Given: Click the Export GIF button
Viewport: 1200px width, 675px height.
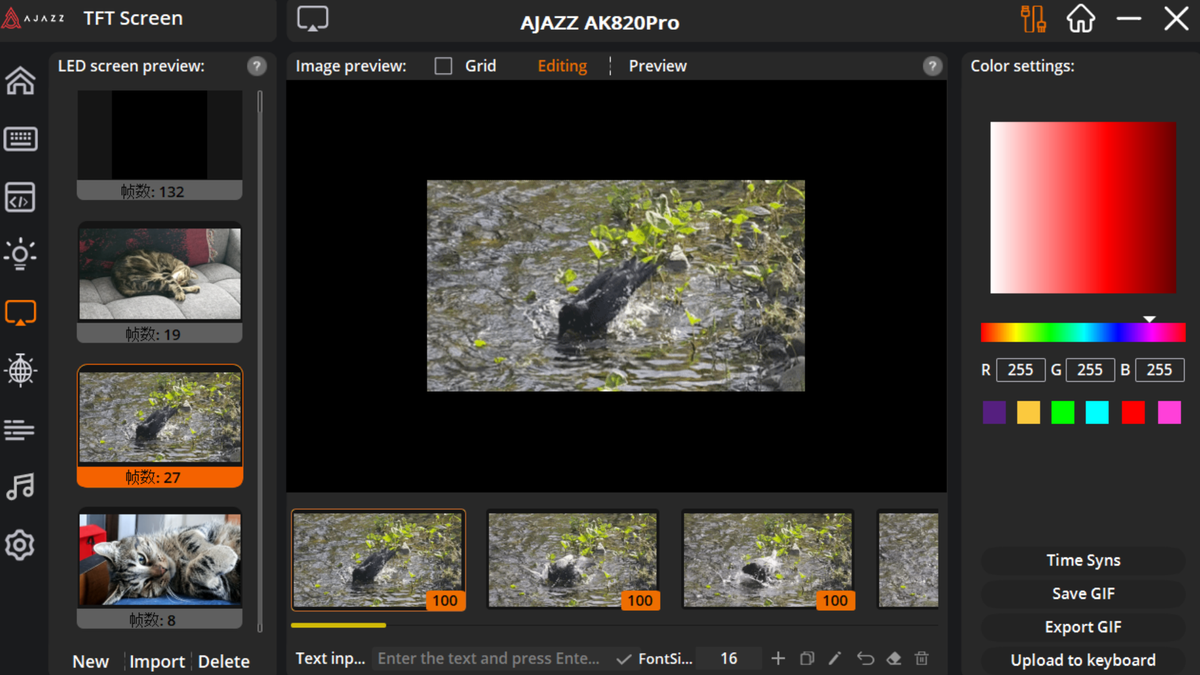Looking at the screenshot, I should (1082, 627).
